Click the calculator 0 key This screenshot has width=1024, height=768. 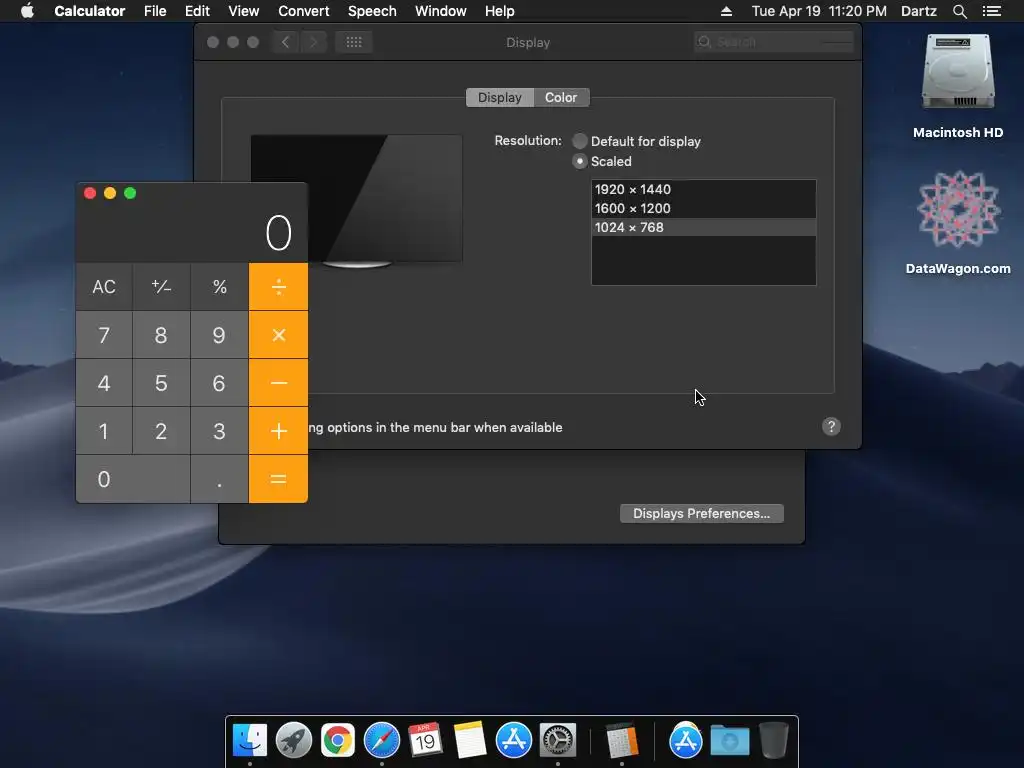tap(133, 479)
